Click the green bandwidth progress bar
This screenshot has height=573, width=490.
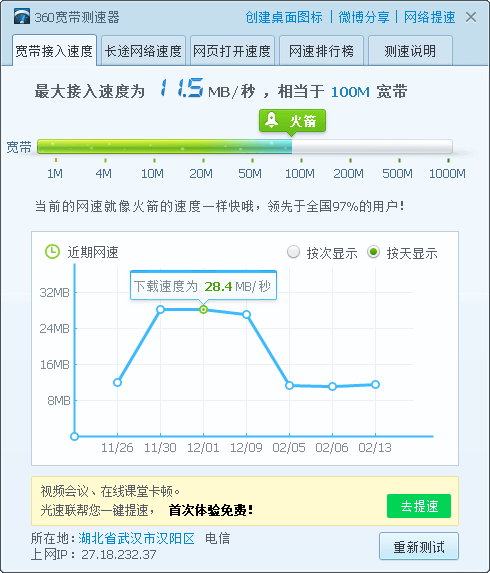tap(245, 147)
